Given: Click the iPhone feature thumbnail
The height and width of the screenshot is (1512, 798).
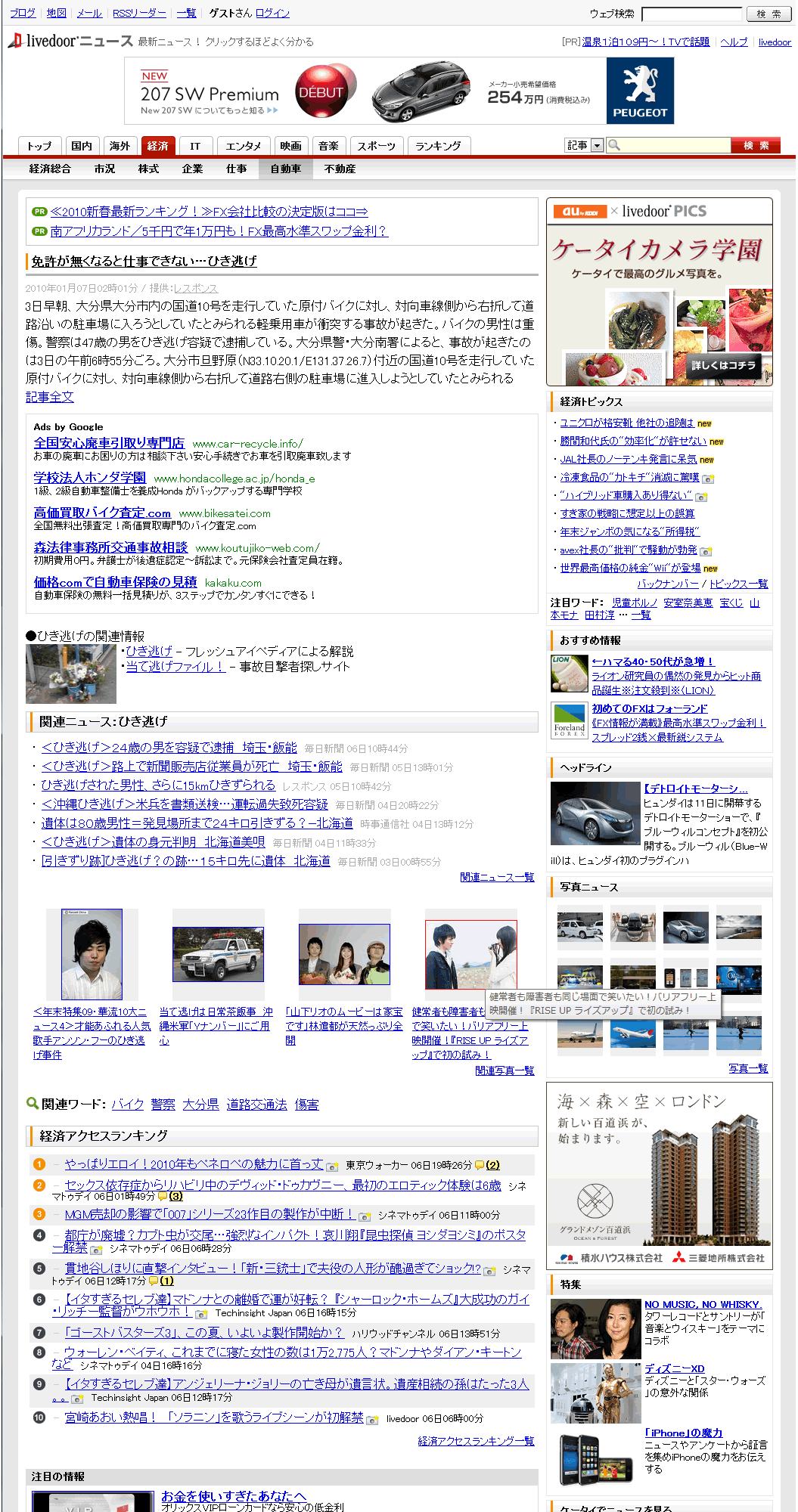Looking at the screenshot, I should click(x=595, y=1458).
